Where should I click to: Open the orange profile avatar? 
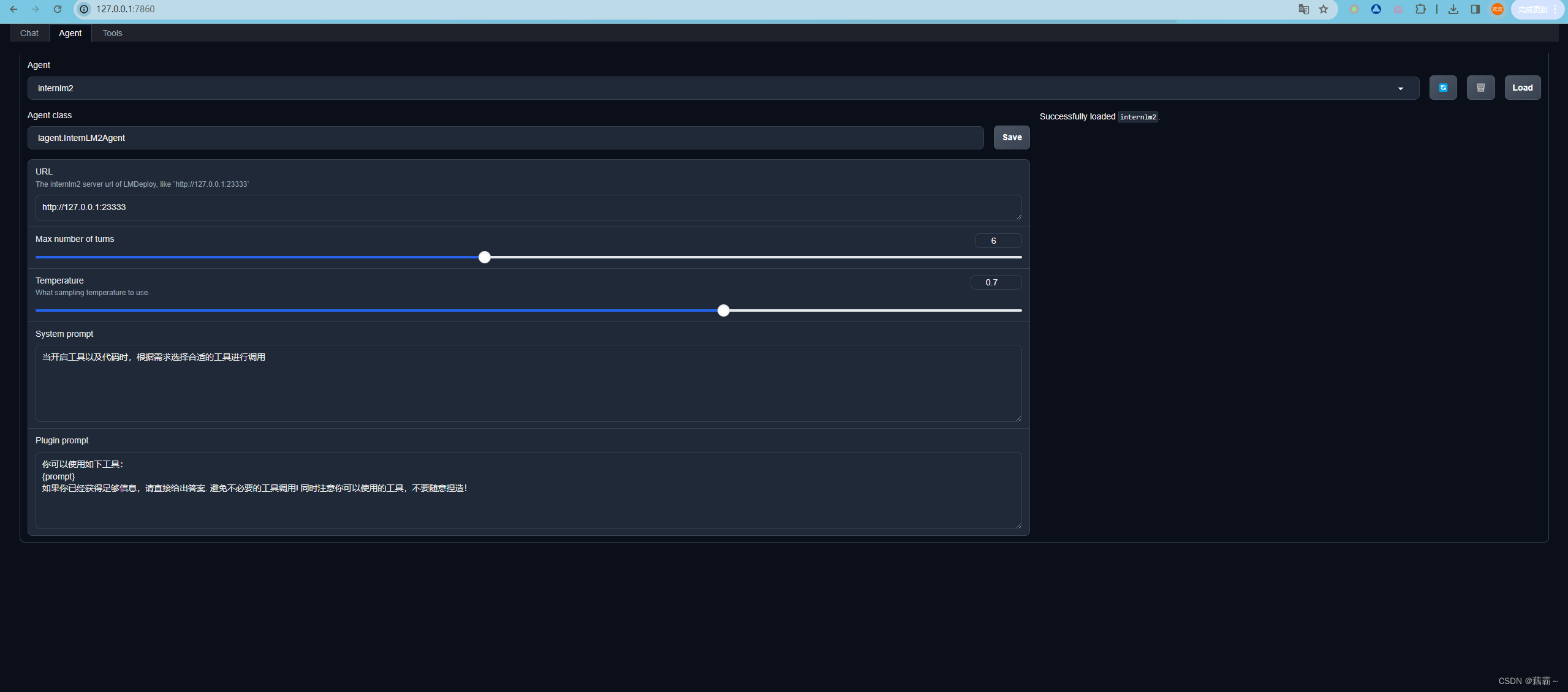(1497, 9)
